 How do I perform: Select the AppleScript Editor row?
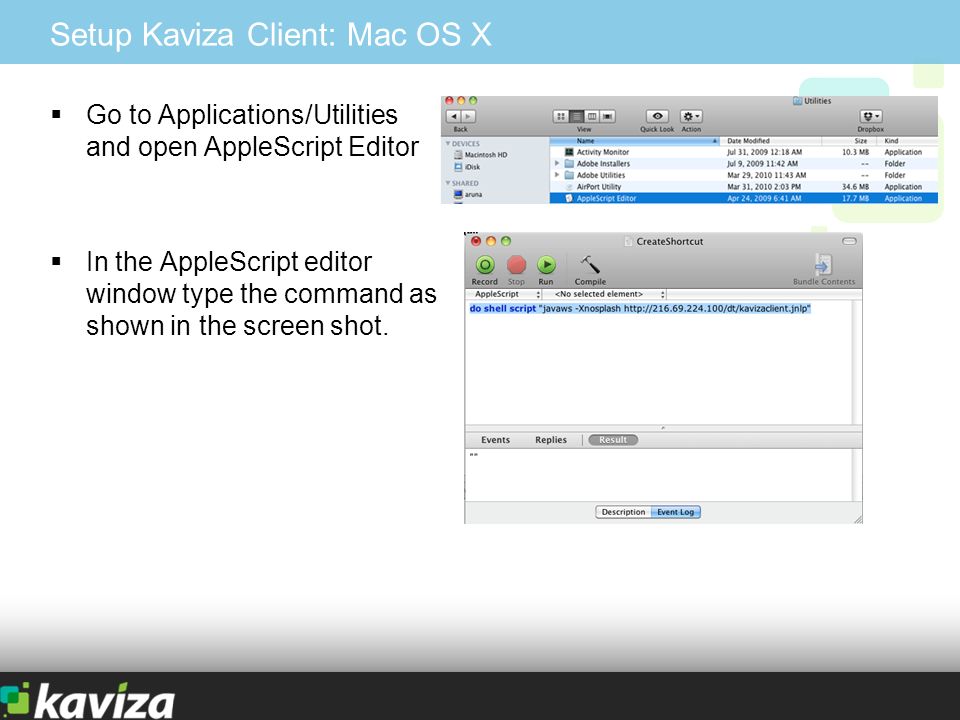[x=743, y=198]
